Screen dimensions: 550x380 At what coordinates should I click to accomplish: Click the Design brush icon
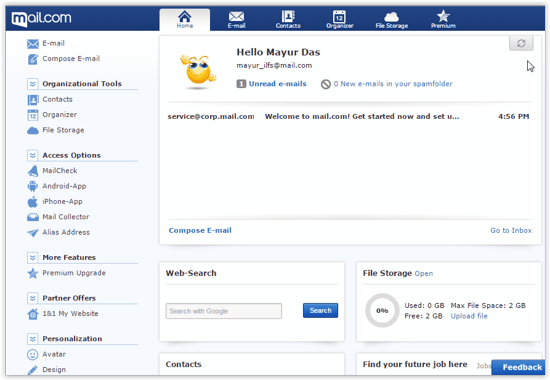click(x=33, y=370)
